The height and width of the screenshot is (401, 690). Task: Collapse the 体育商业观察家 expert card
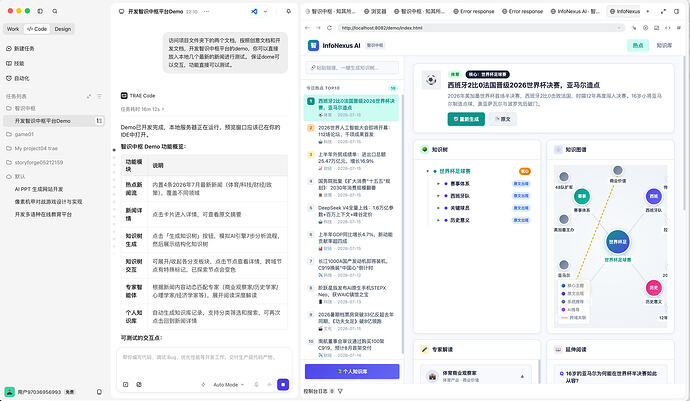[522, 376]
